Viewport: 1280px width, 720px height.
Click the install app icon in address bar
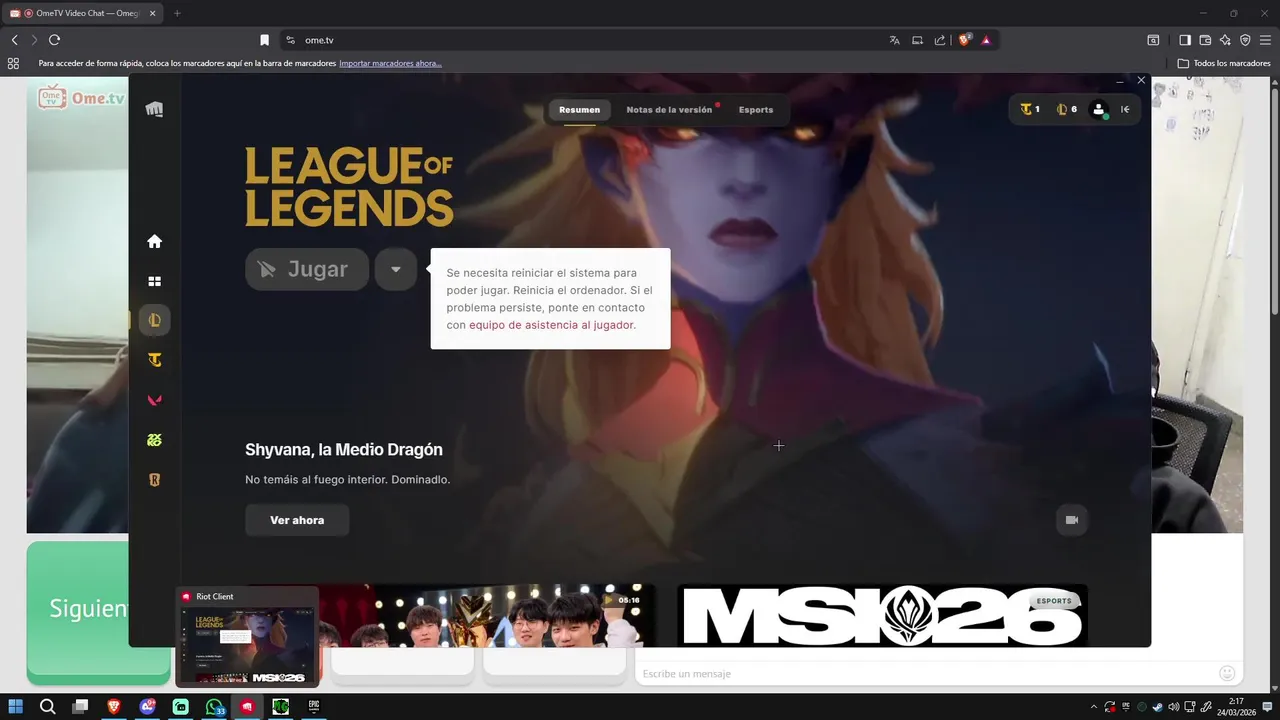click(917, 40)
